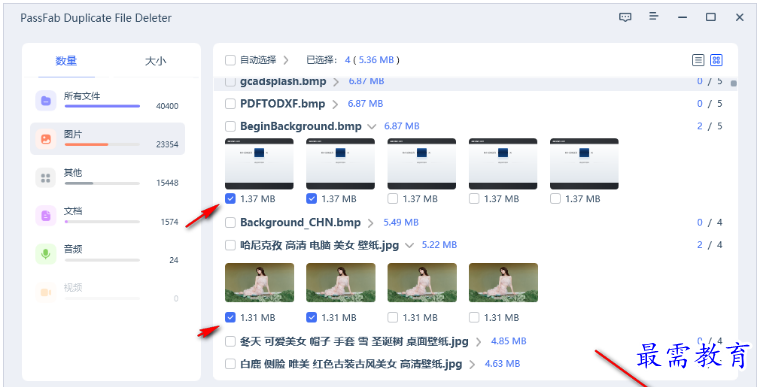758x387 pixels.
Task: Click the 已选择 4 (5.36 MB) summary text
Action: [x=353, y=60]
